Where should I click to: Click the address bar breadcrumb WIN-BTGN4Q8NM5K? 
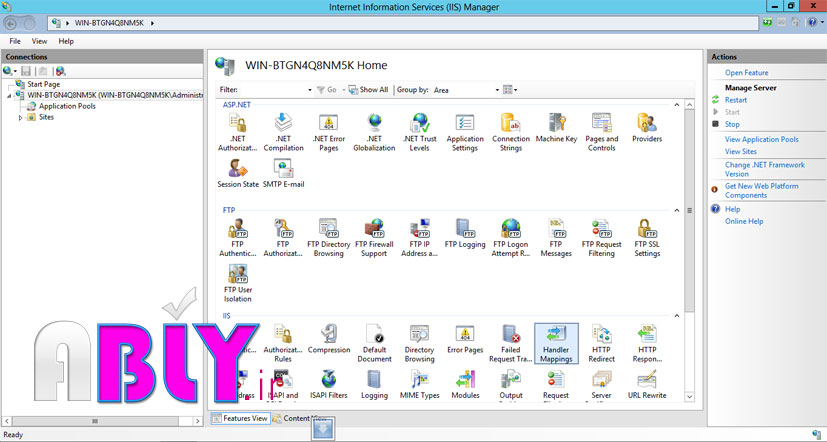click(x=109, y=23)
